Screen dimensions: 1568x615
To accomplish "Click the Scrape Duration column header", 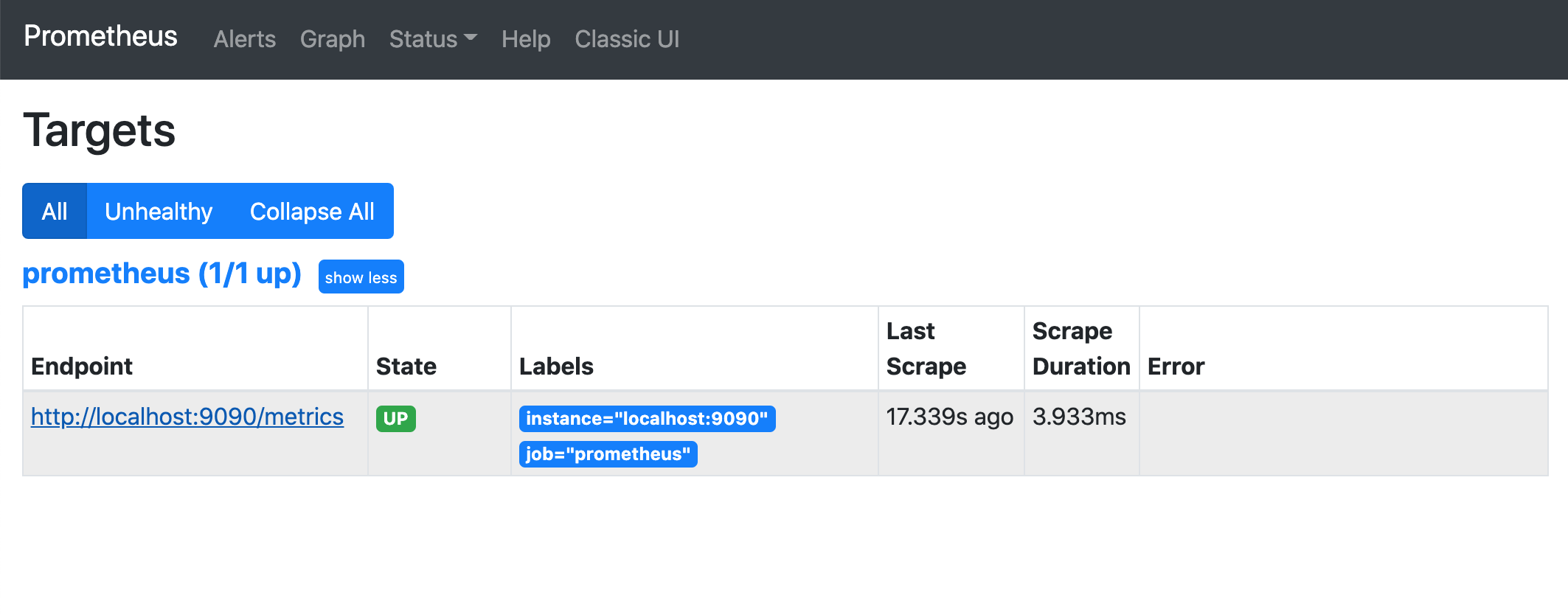I will pos(1080,349).
